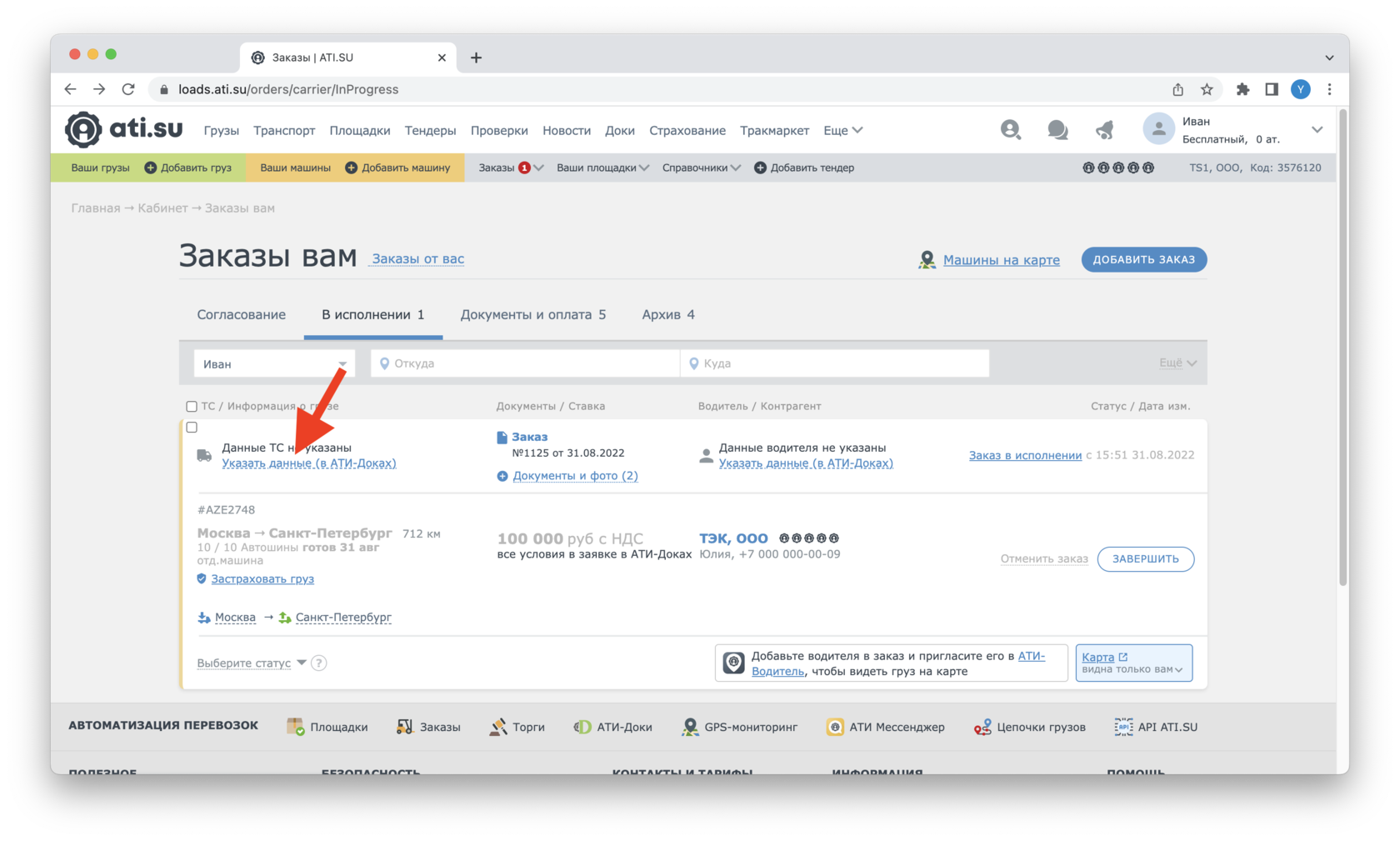Viewport: 1400px width, 841px height.
Task: Open Площадки in the footer automation bar
Action: tap(327, 727)
